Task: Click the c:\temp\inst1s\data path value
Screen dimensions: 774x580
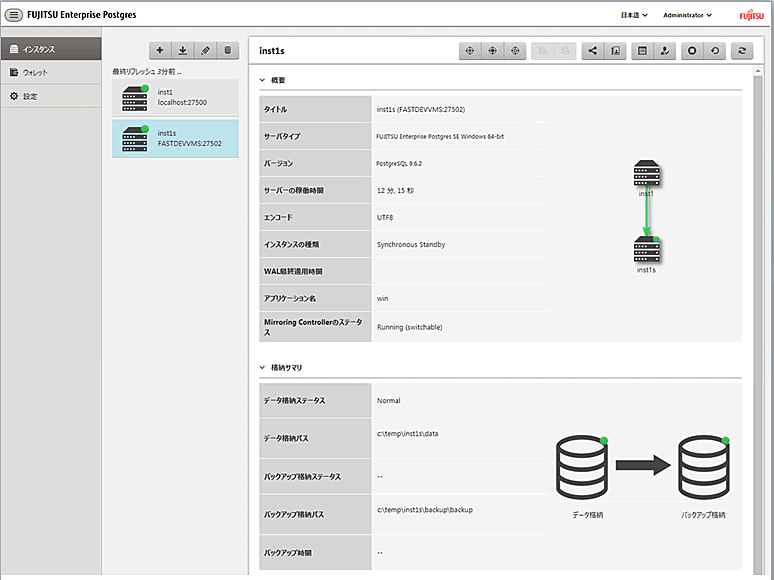Action: tap(408, 434)
